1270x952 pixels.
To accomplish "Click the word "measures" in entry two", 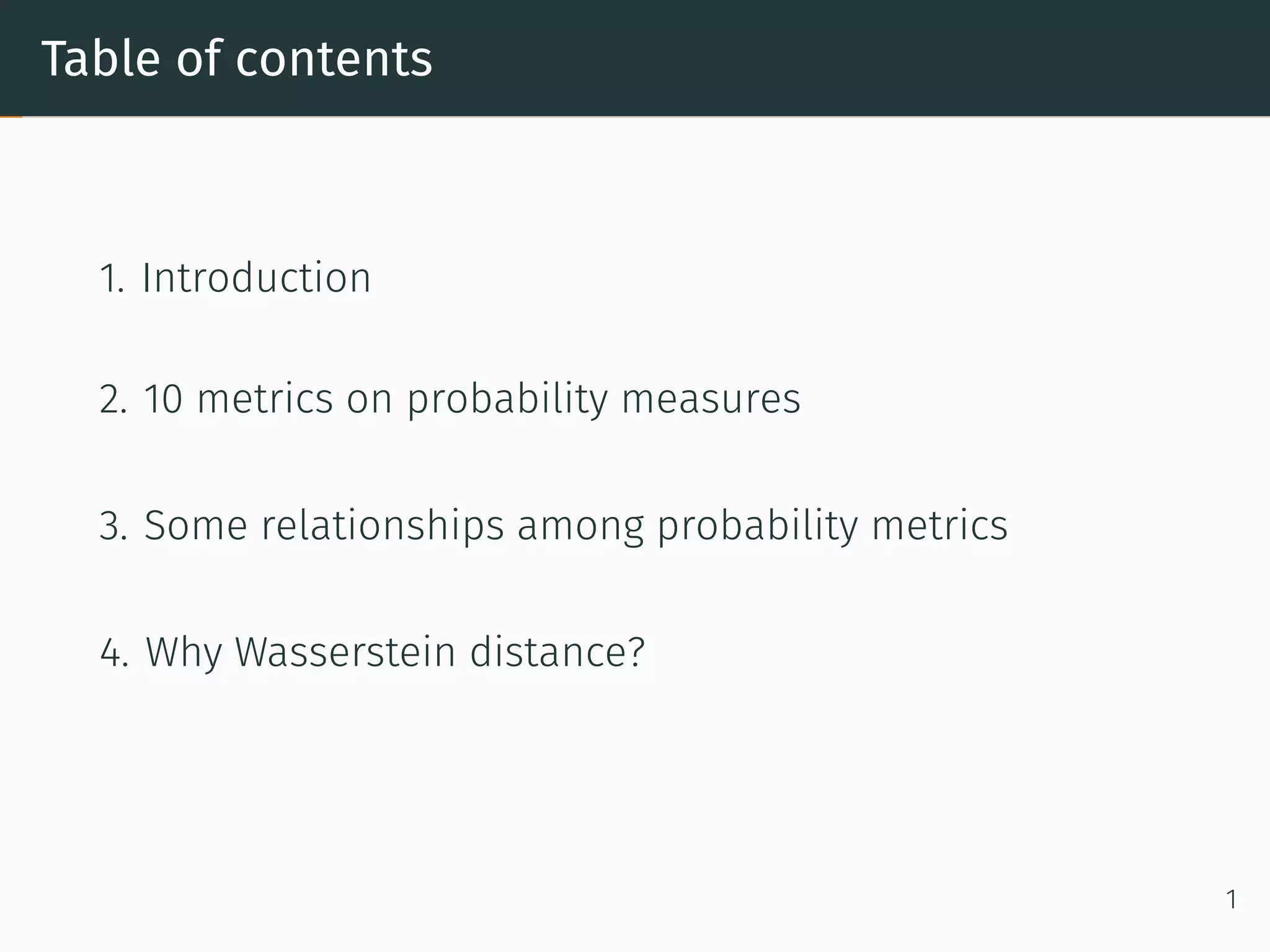I will tap(711, 399).
